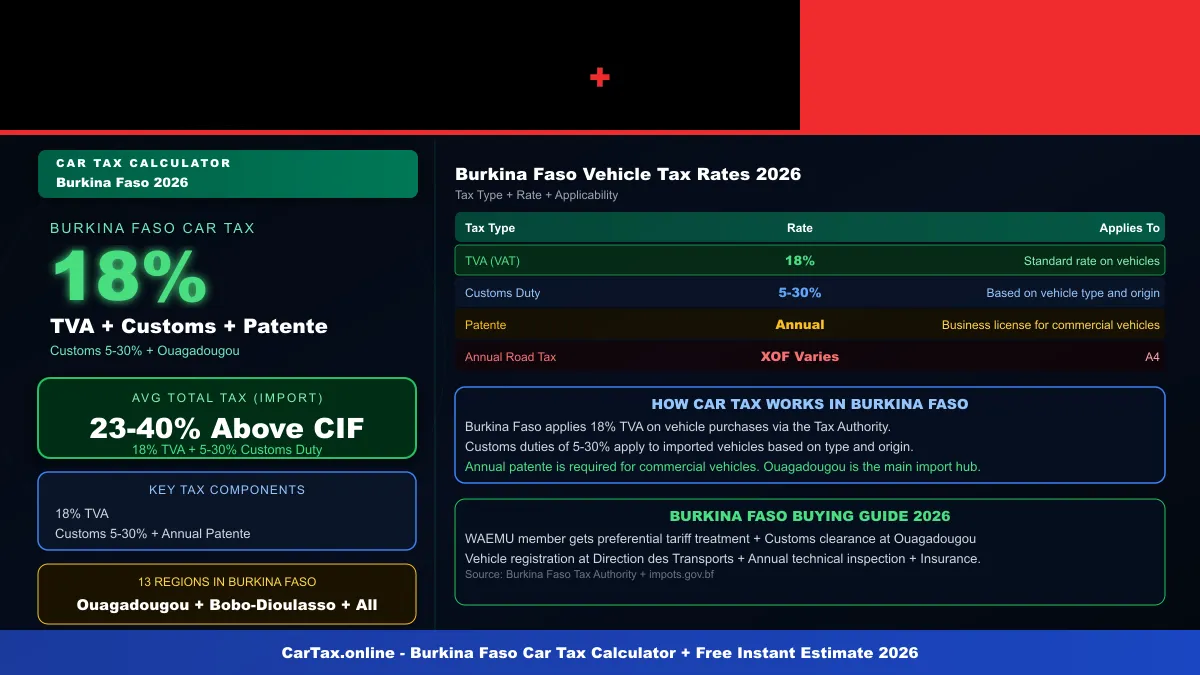The width and height of the screenshot is (1200, 675).
Task: Click the '18% TVA + 5-30% Customs Duty' line
Action: click(227, 450)
